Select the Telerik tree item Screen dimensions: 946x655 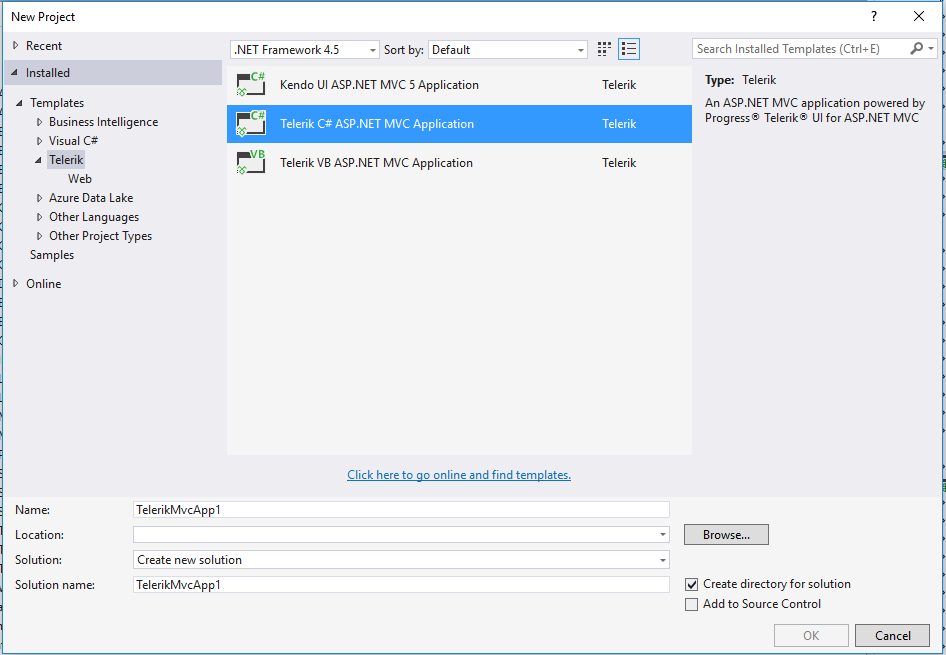pos(66,160)
